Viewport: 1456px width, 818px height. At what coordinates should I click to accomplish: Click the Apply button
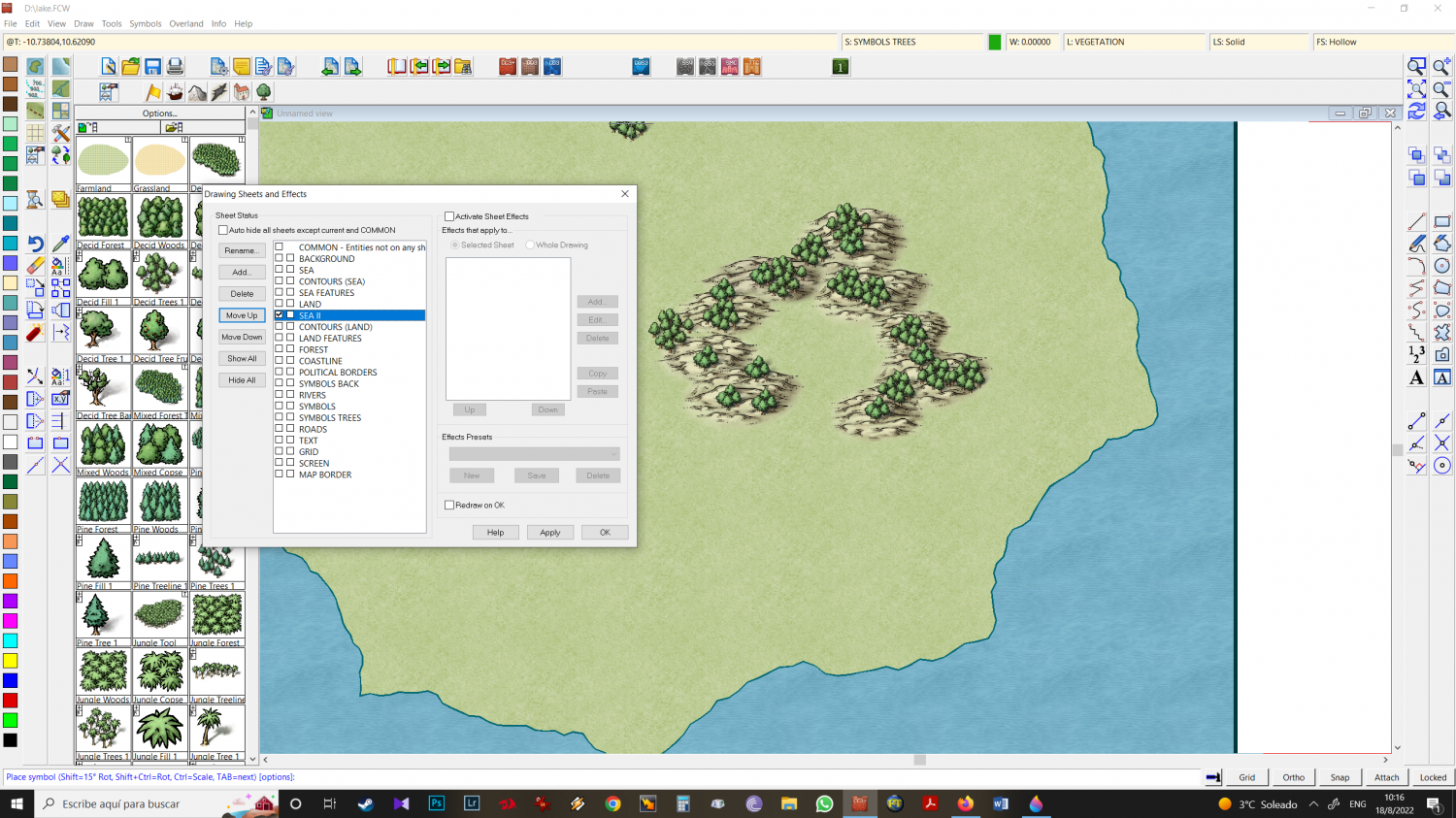(550, 532)
